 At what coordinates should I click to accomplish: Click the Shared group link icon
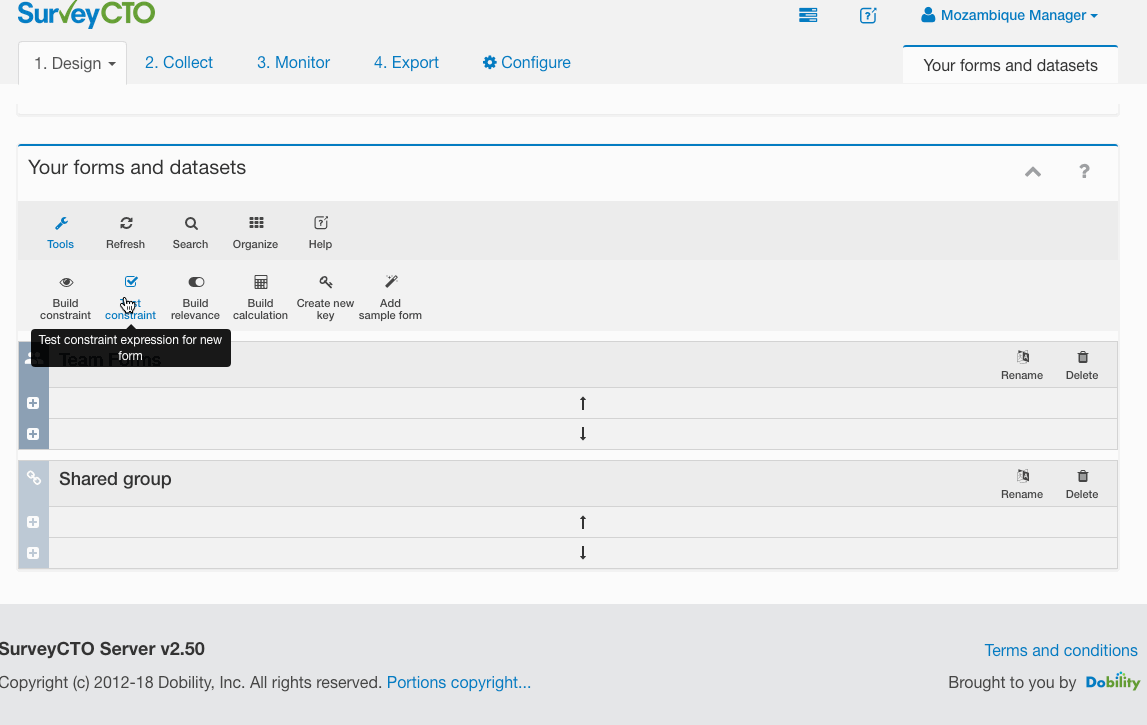(34, 478)
